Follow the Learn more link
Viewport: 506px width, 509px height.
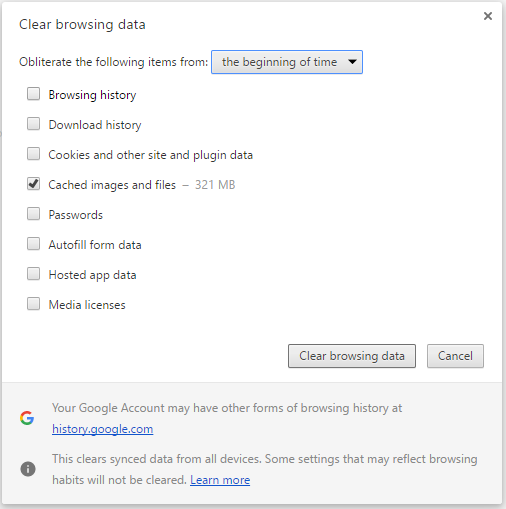pos(220,480)
